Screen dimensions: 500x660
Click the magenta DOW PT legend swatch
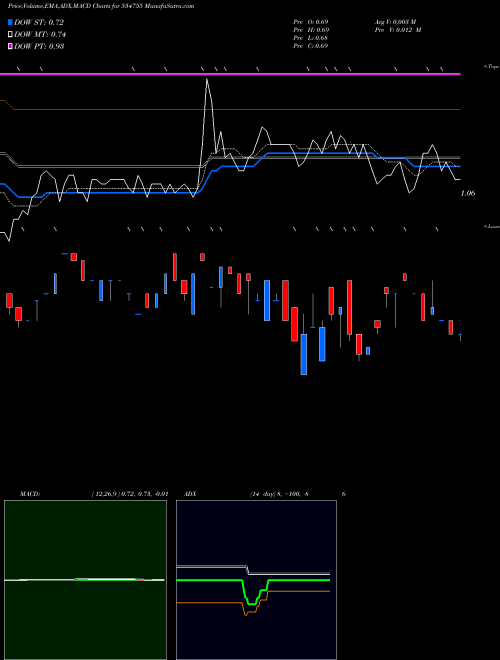coord(10,46)
